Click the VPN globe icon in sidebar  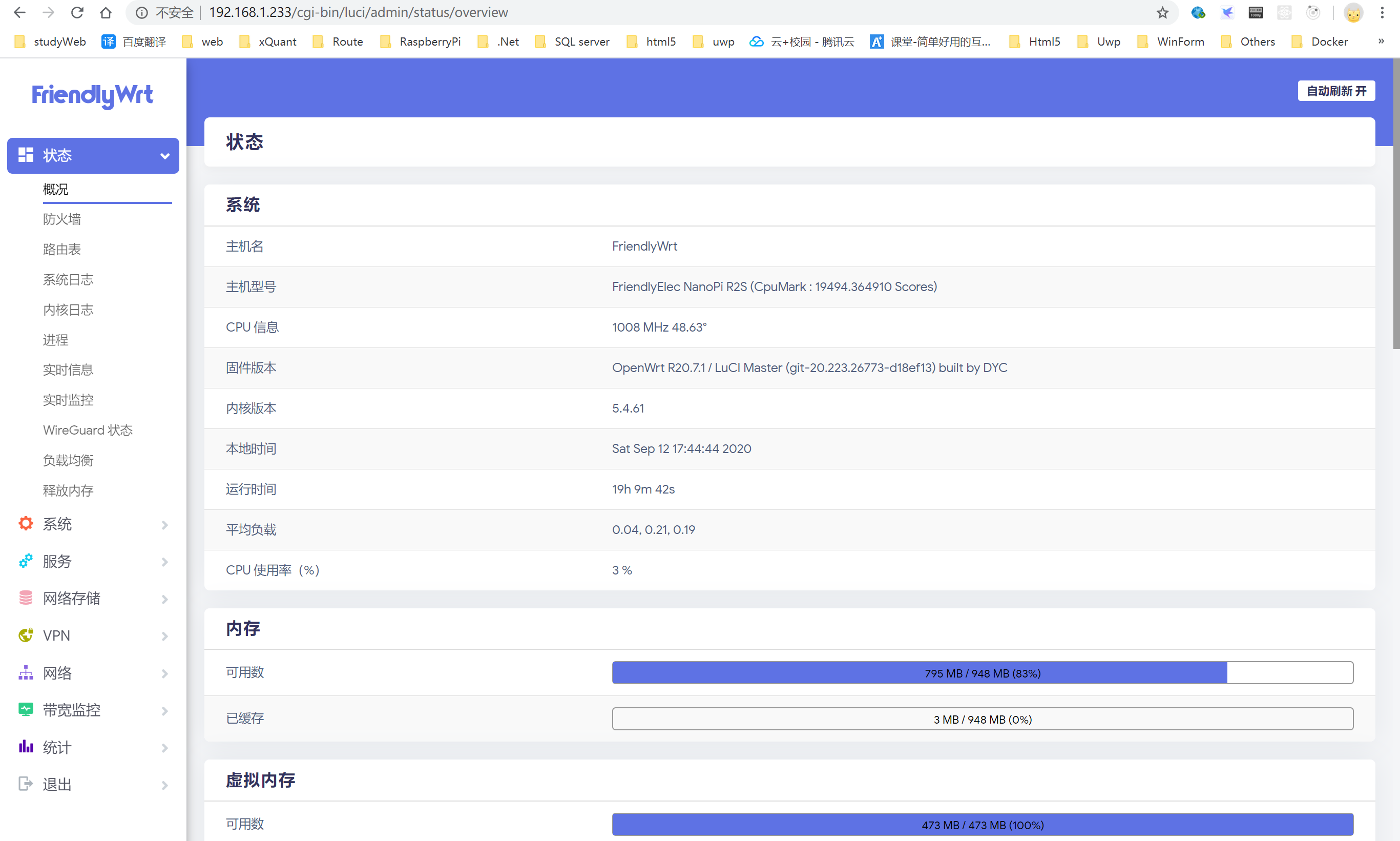tap(26, 635)
